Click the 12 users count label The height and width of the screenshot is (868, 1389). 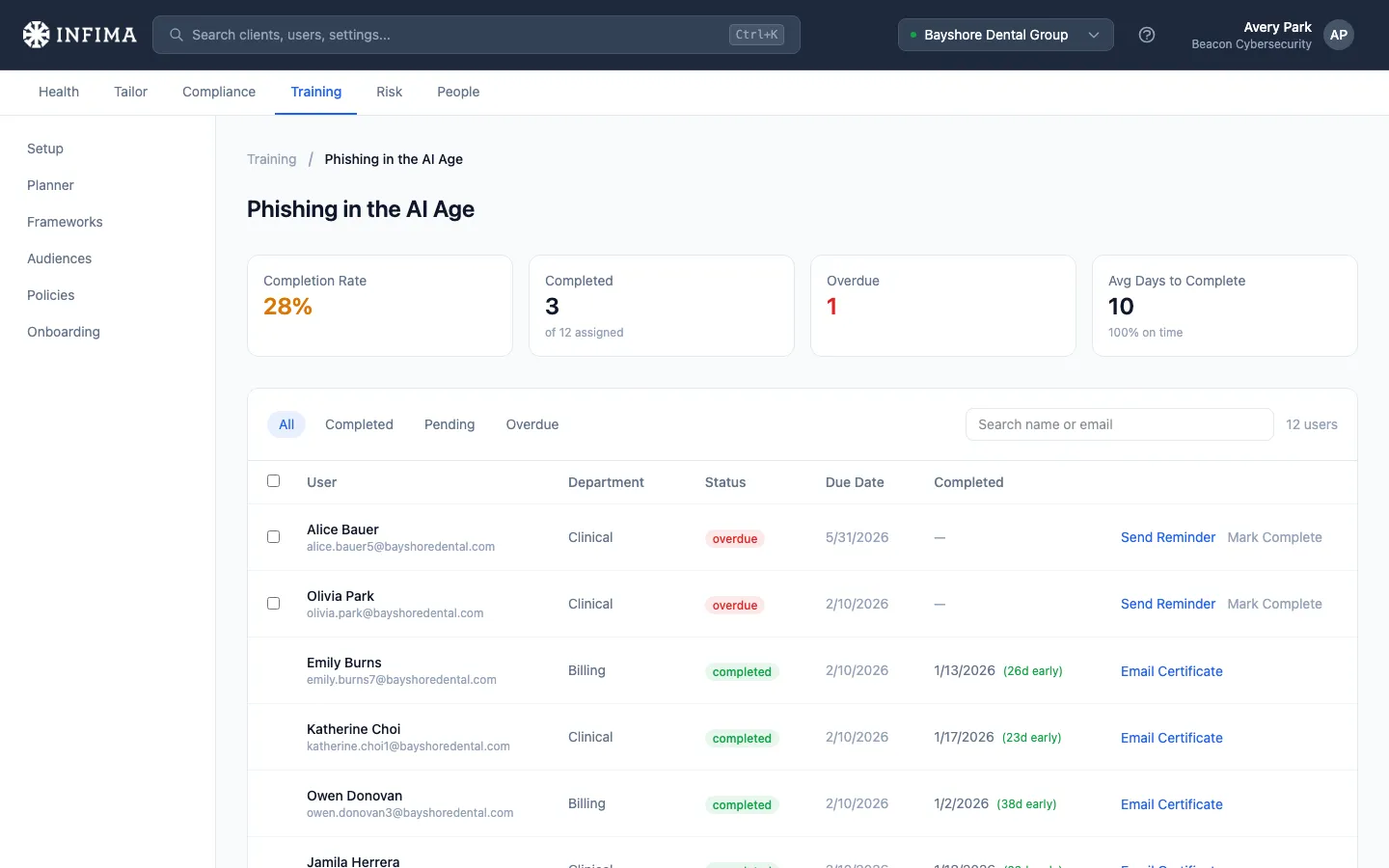click(x=1312, y=424)
